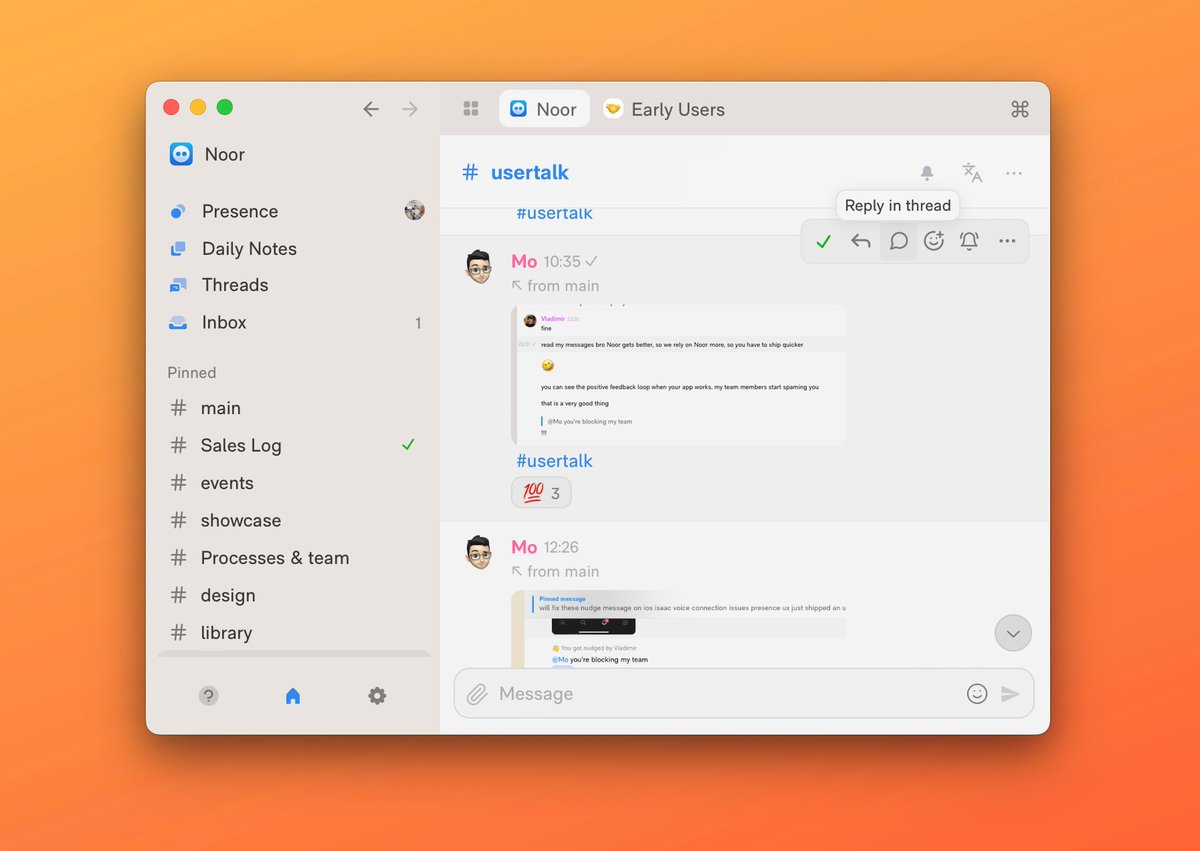Image resolution: width=1200 pixels, height=851 pixels.
Task: Reply to message with the arrow icon
Action: [861, 241]
